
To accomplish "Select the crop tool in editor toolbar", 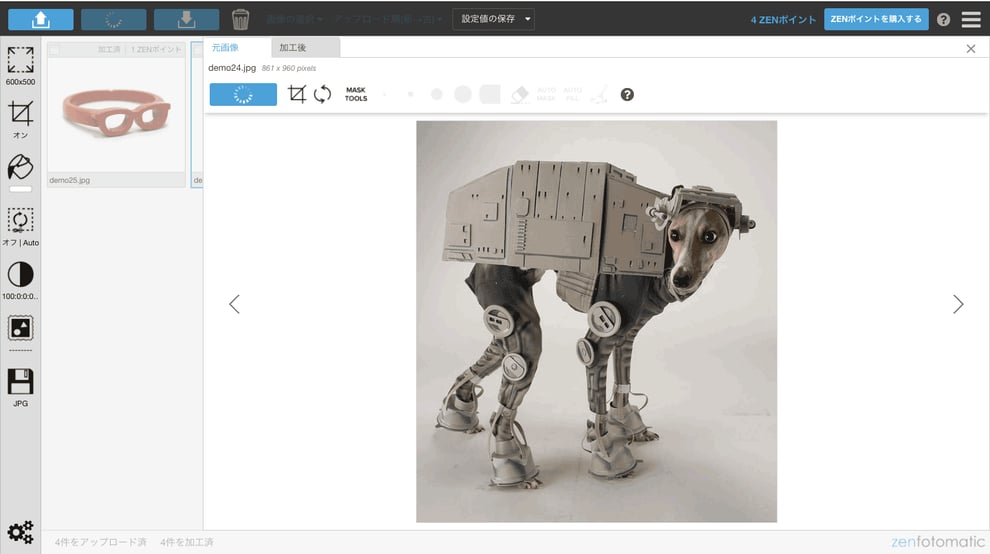I will [x=297, y=94].
